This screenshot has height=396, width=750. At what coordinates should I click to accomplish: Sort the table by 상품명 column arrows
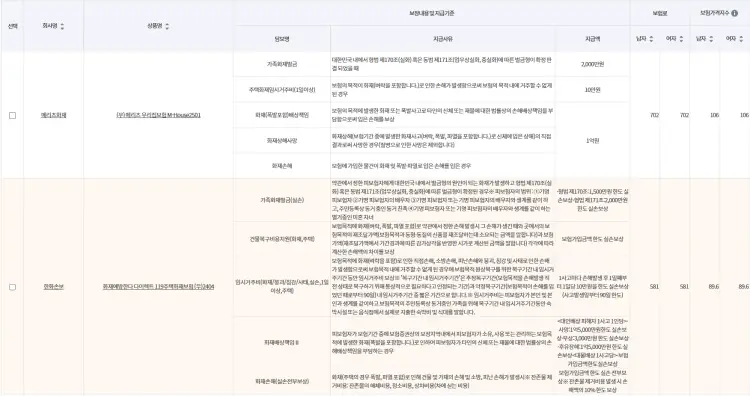point(167,26)
